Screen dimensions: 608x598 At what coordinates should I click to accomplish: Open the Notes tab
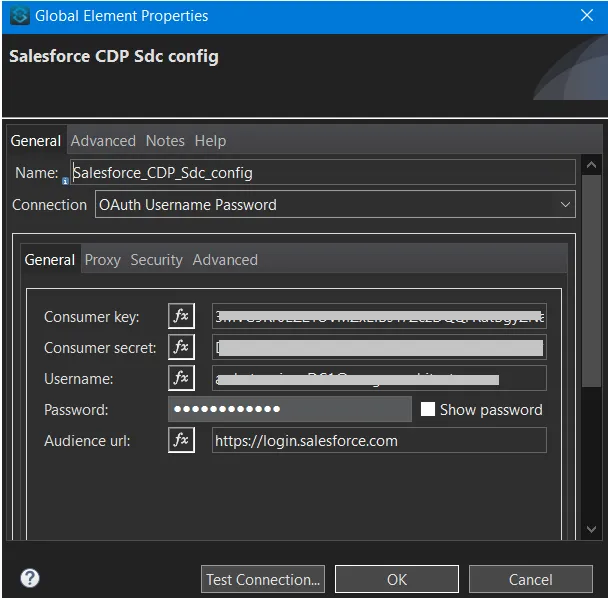(165, 141)
